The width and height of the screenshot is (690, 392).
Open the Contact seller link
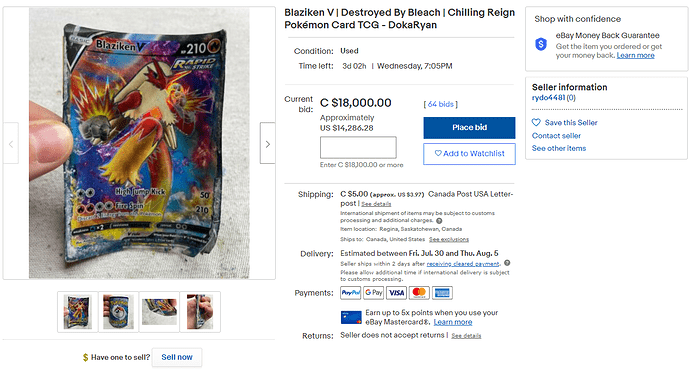(x=556, y=136)
